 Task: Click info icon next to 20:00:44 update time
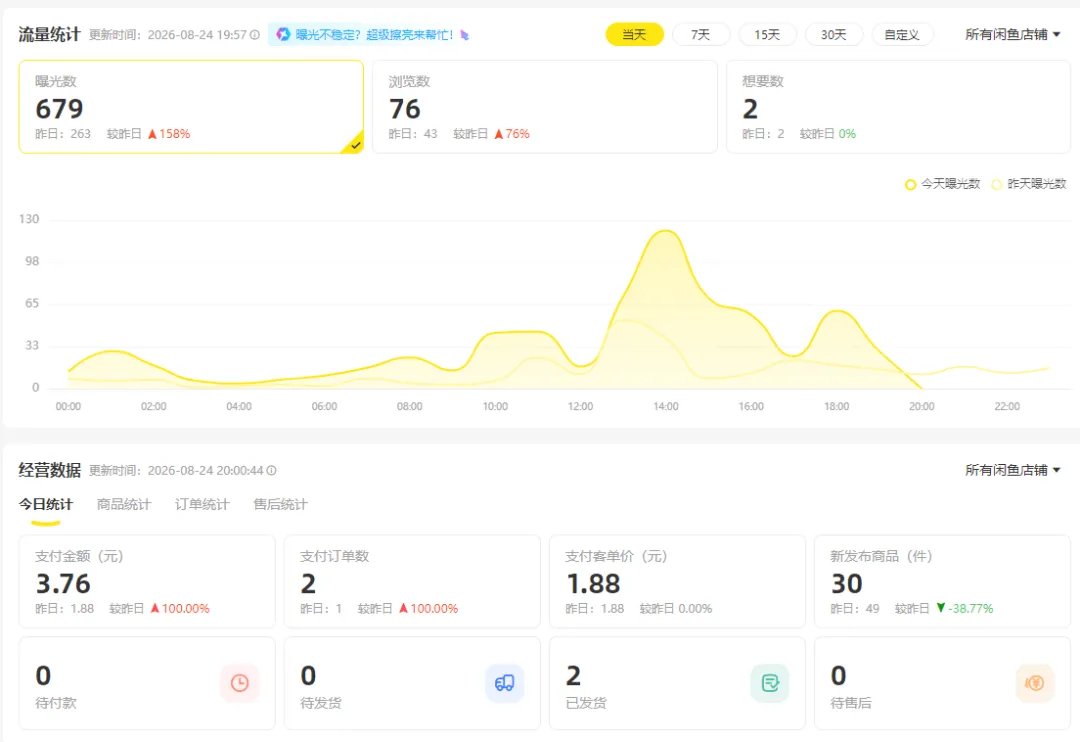click(x=271, y=471)
